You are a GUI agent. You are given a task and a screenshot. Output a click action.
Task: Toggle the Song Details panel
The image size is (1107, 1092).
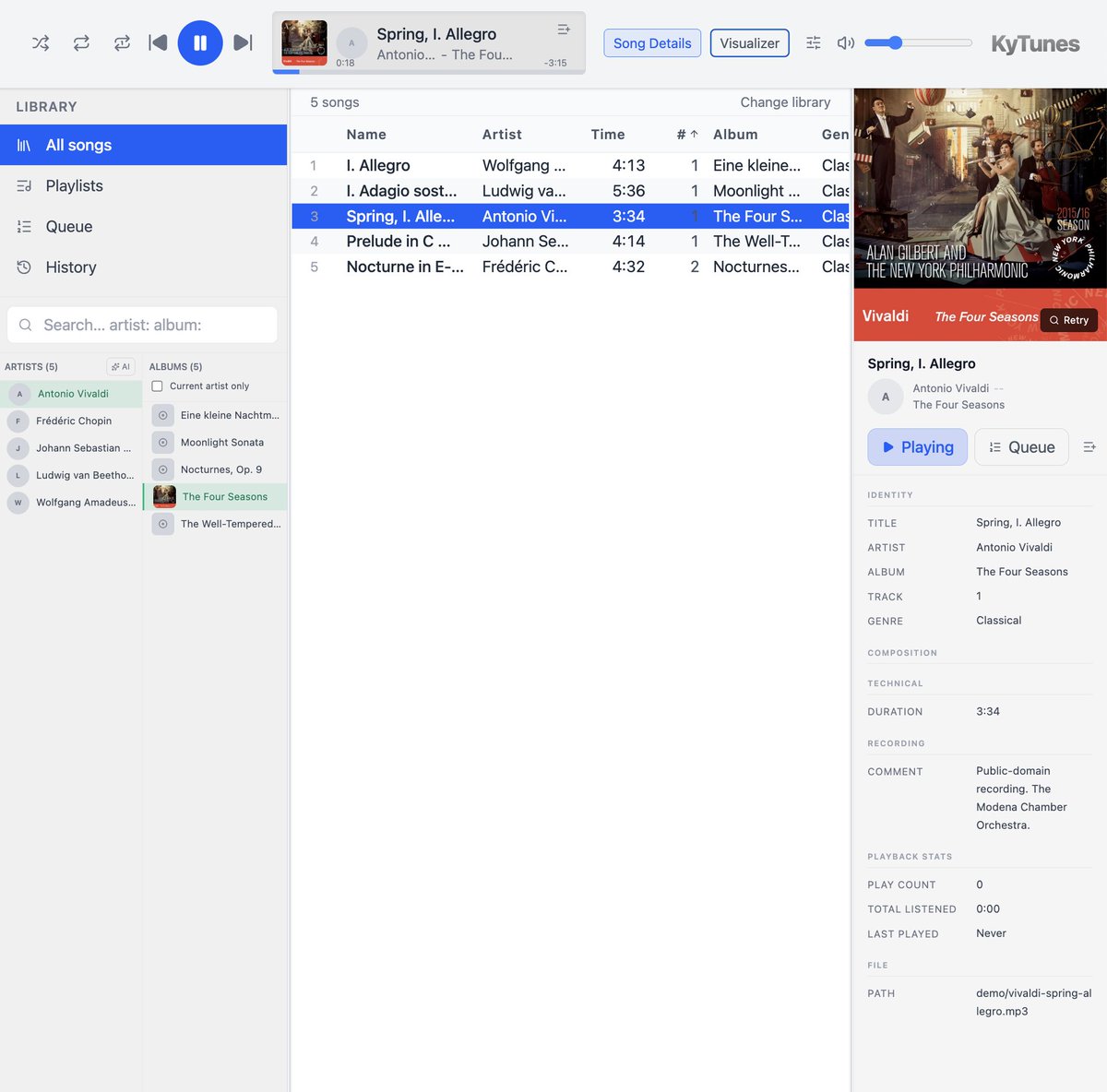point(652,43)
